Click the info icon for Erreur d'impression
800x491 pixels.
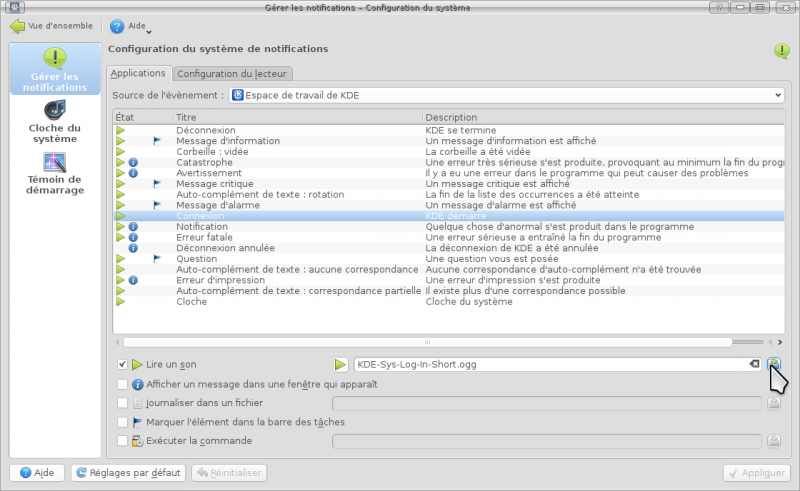[x=133, y=280]
